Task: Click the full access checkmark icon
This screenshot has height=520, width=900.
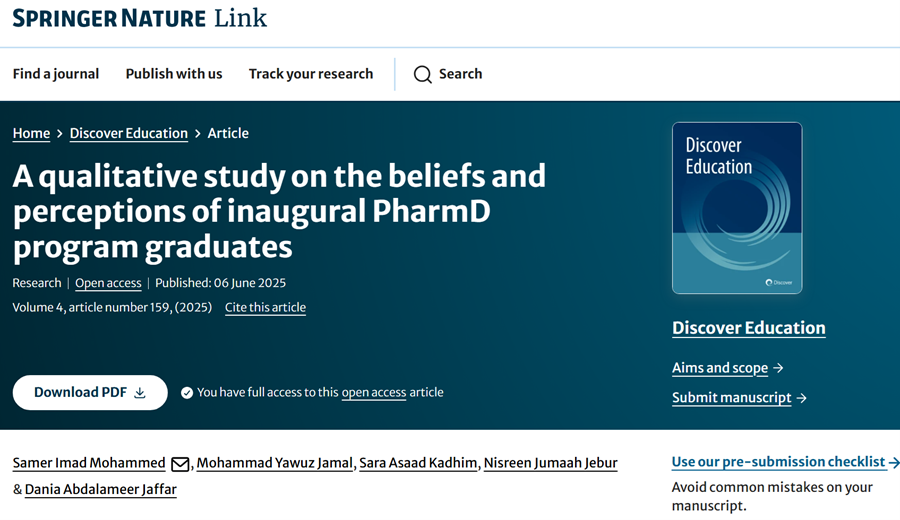Action: click(x=187, y=393)
